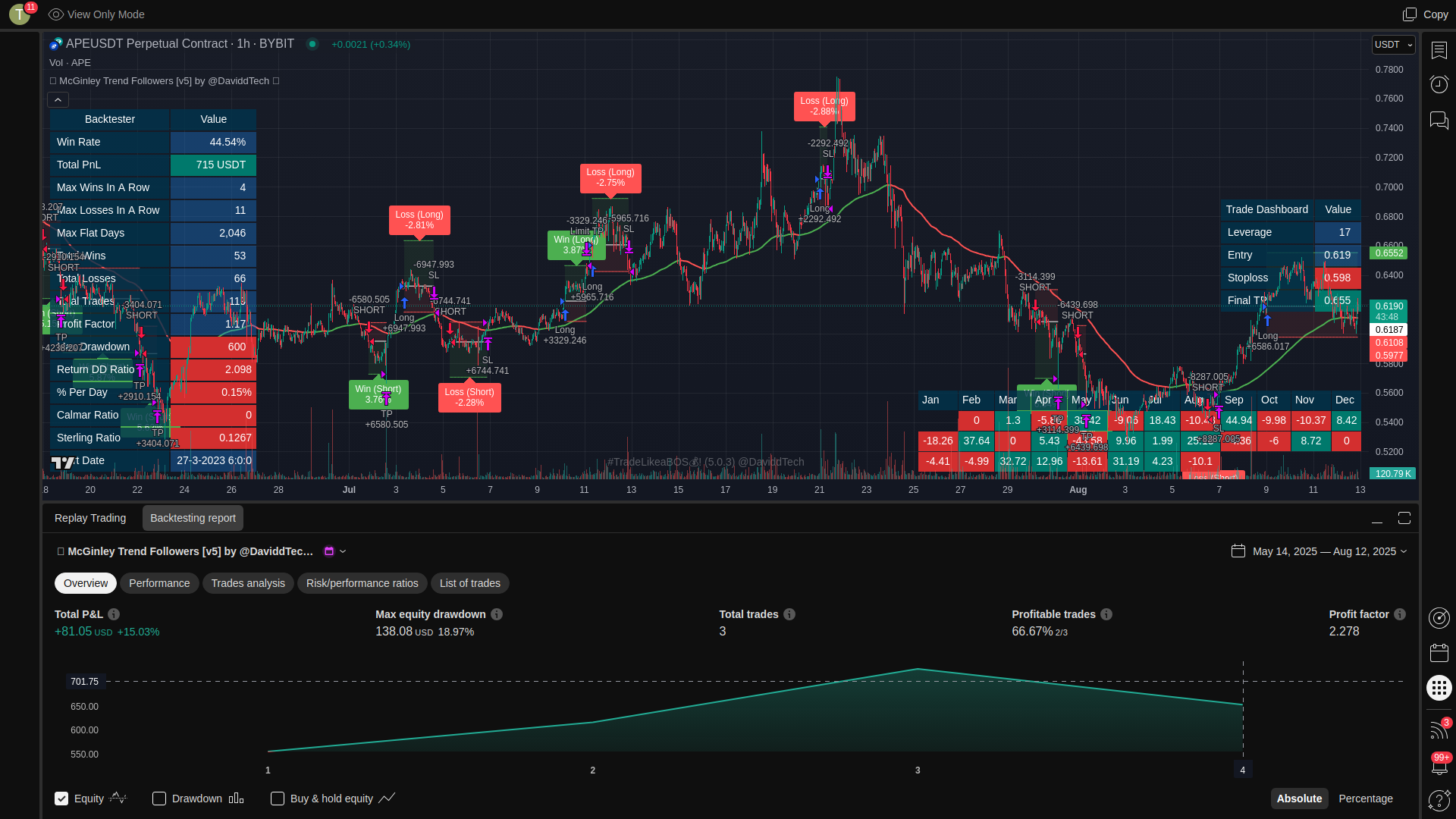Click the Vol · APE legend
1456x819 pixels.
coord(70,63)
